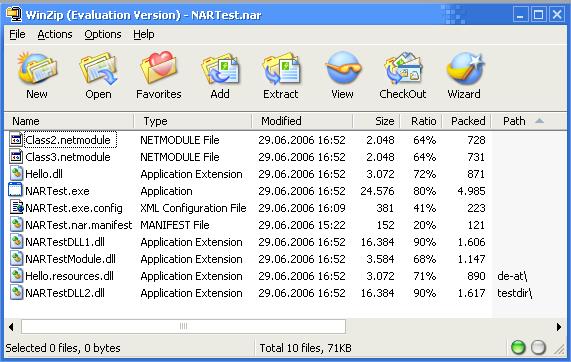The width and height of the screenshot is (571, 362).
Task: Select the file named Class2.netmodule
Action: tap(68, 140)
